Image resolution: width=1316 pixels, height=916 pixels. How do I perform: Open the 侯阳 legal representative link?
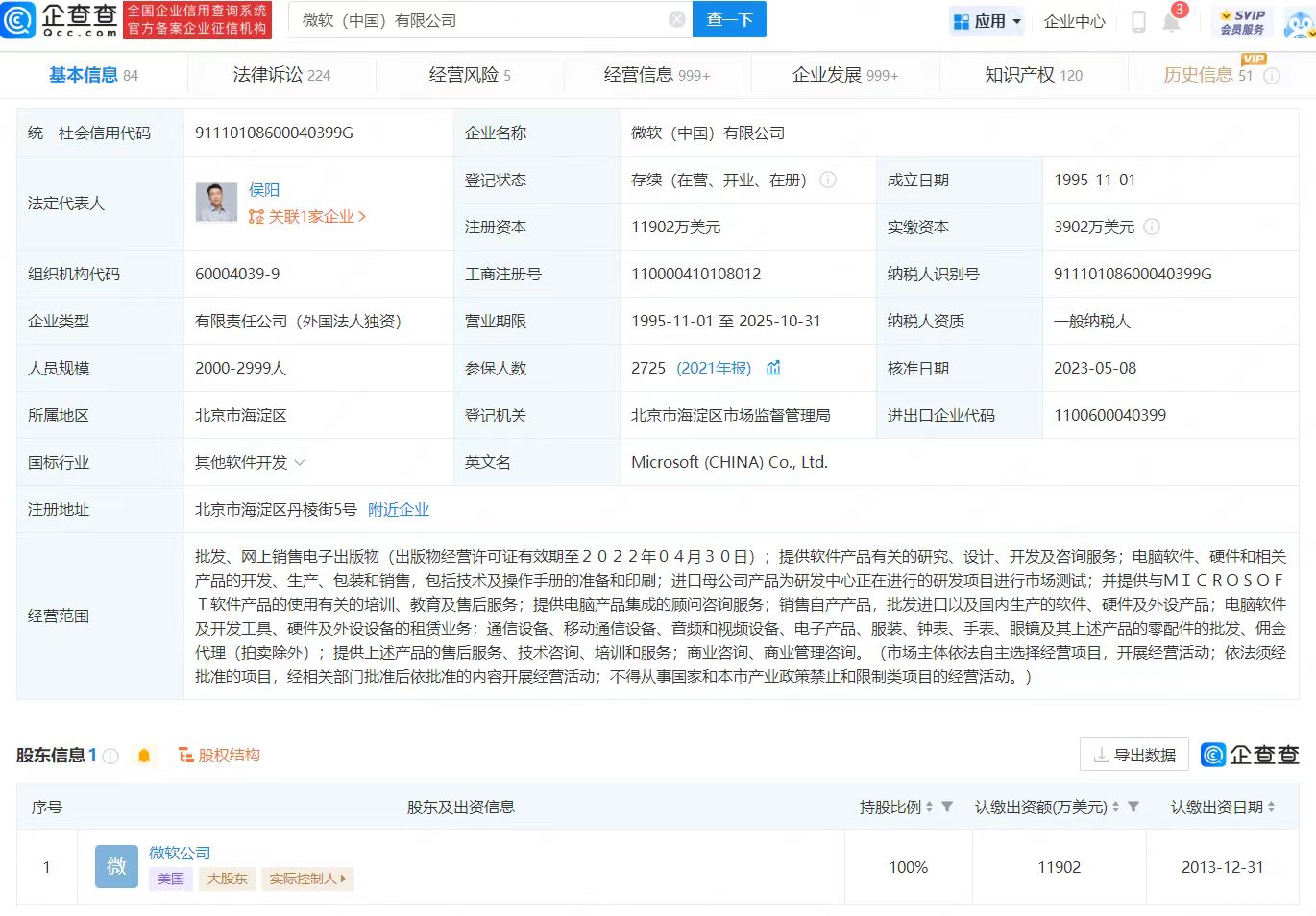[264, 190]
